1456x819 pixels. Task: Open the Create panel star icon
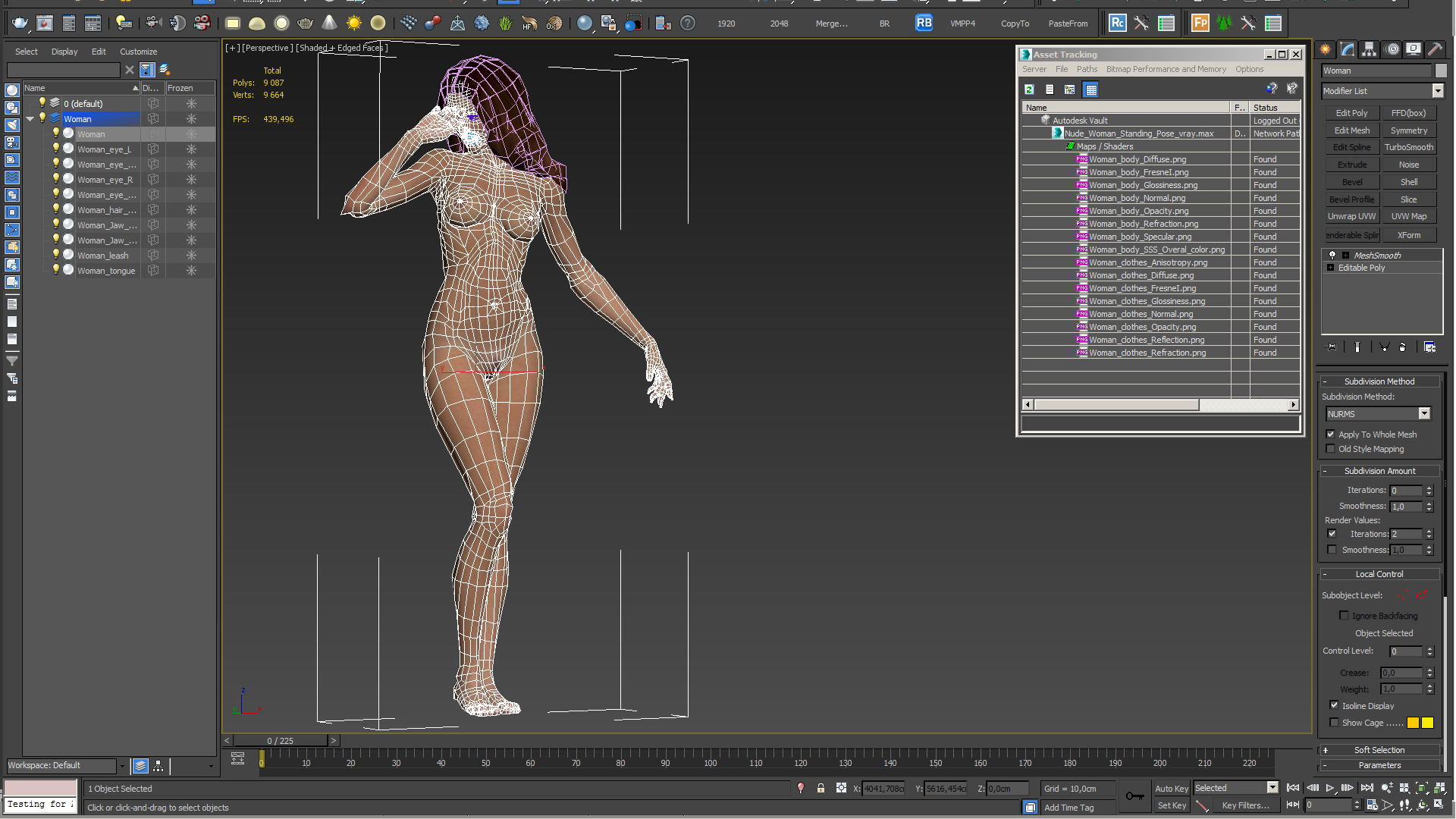click(x=1326, y=49)
